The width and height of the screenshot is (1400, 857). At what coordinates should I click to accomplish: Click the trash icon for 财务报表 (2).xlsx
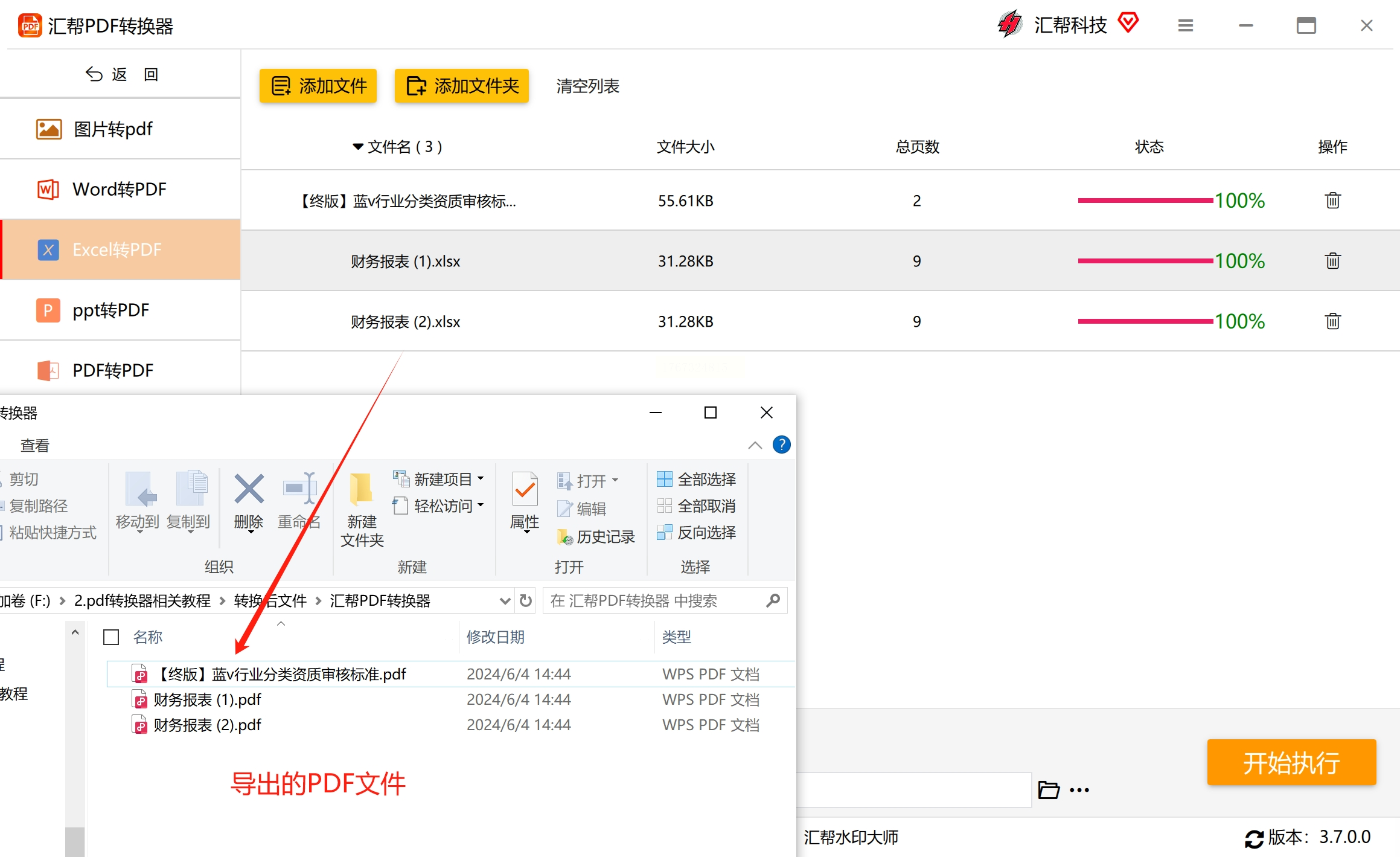pyautogui.click(x=1332, y=321)
